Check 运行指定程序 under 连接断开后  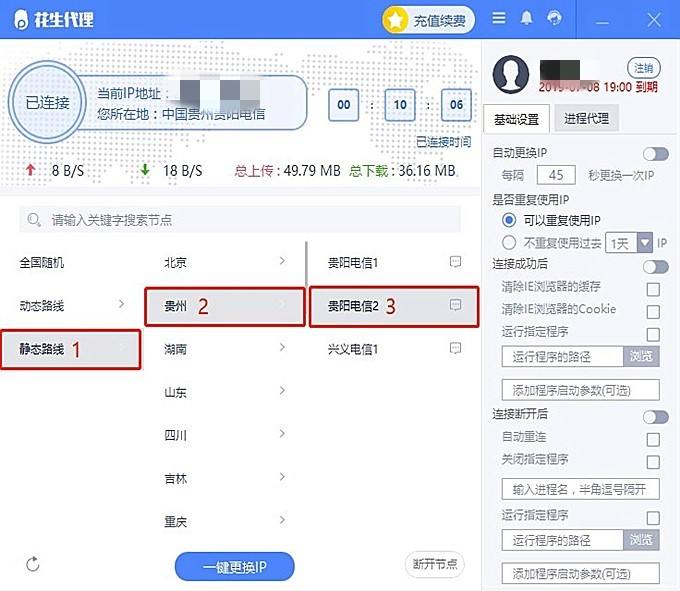pyautogui.click(x=653, y=518)
